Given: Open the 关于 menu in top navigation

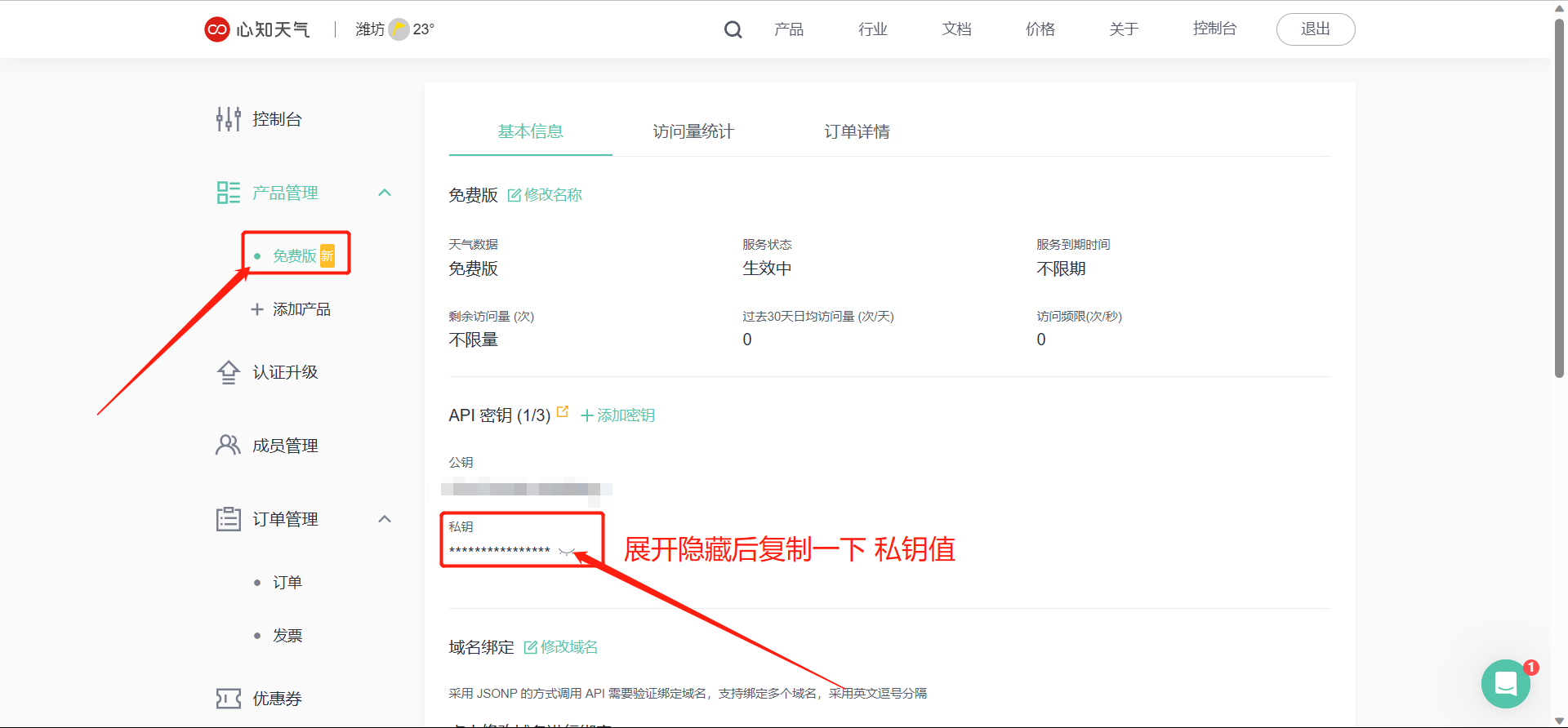Looking at the screenshot, I should tap(1124, 29).
